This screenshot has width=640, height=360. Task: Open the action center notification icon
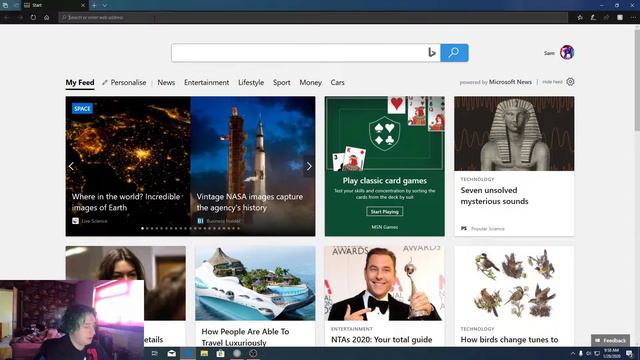pyautogui.click(x=629, y=353)
